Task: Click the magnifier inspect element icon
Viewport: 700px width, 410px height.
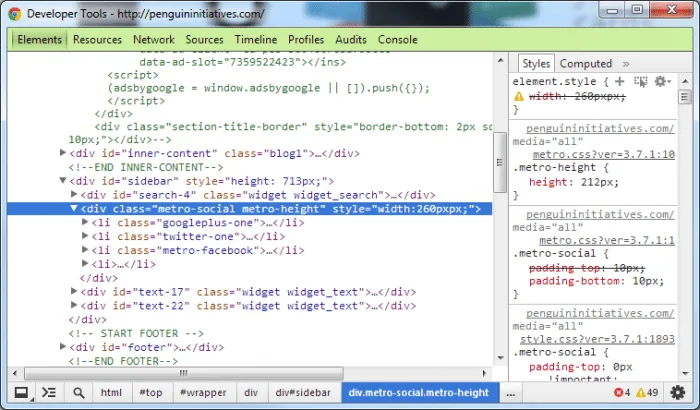Action: pos(79,393)
